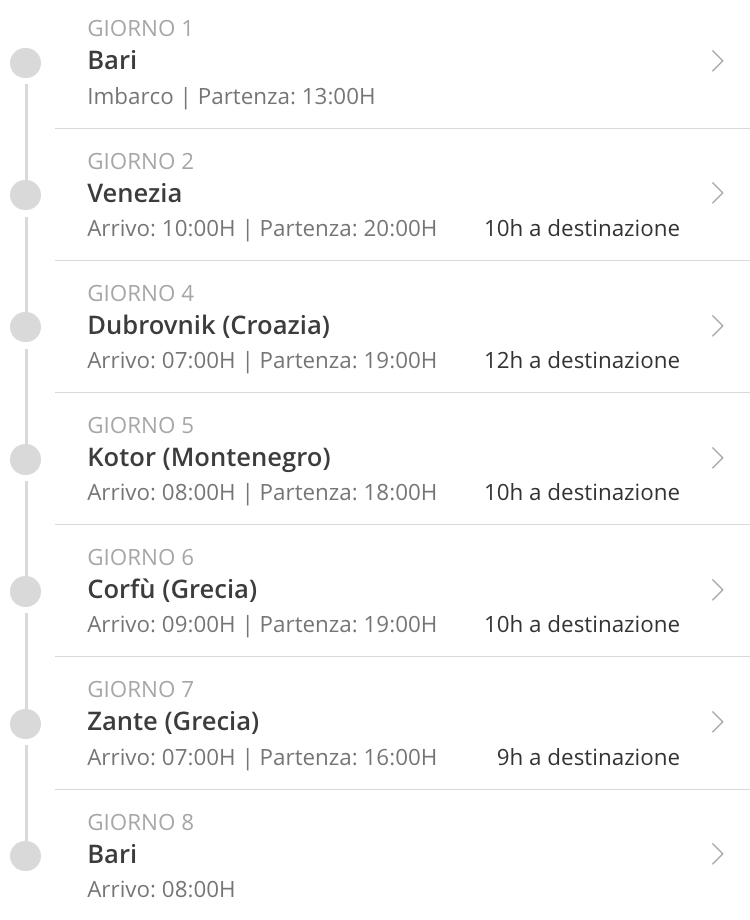The height and width of the screenshot is (920, 750).
Task: Open the Corfù (Grecia) chevron
Action: pyautogui.click(x=717, y=590)
